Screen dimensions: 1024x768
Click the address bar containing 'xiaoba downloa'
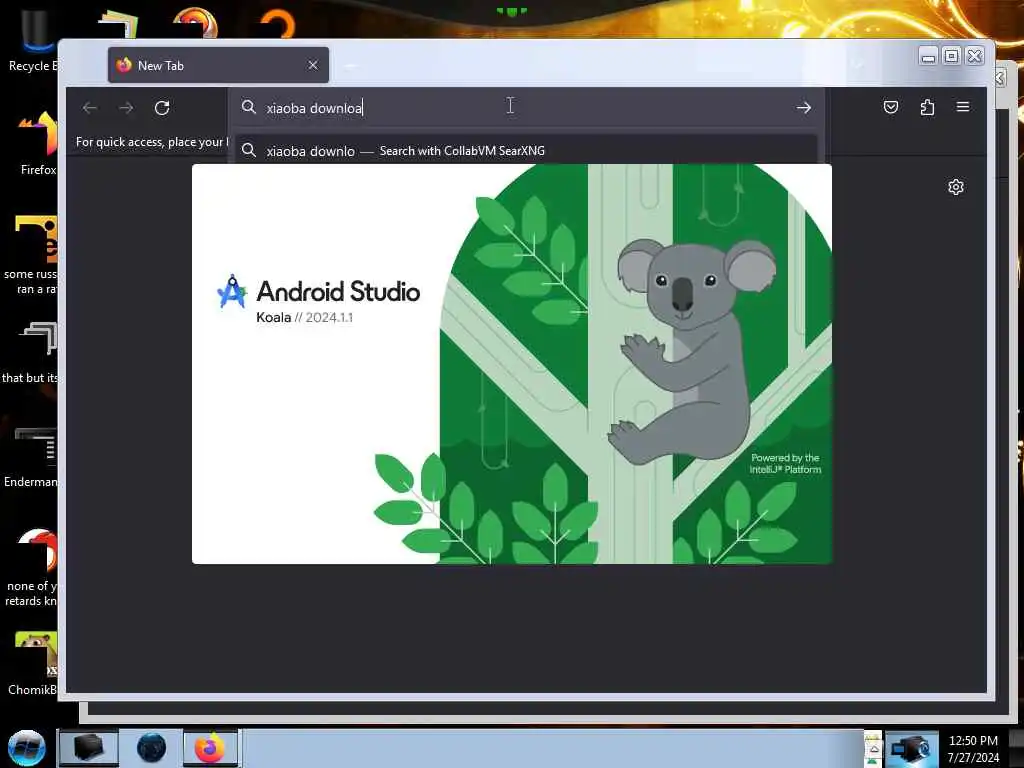click(x=526, y=108)
